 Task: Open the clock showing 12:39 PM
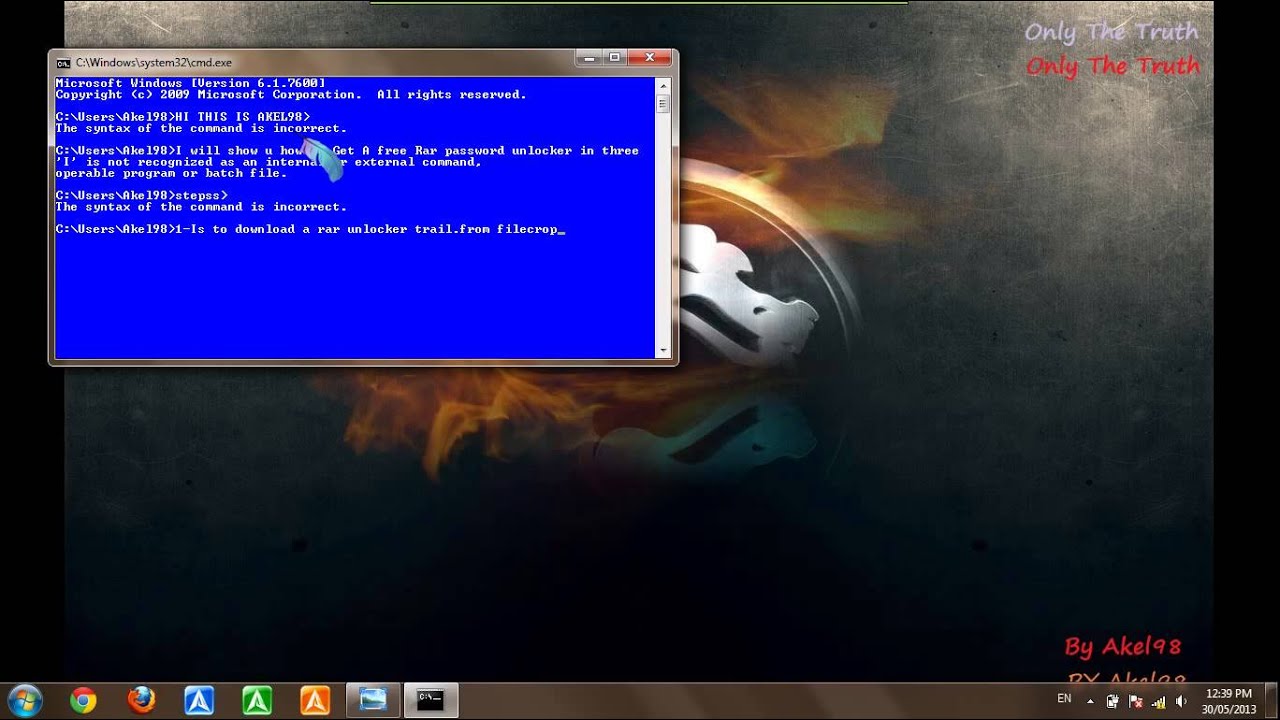[1229, 701]
